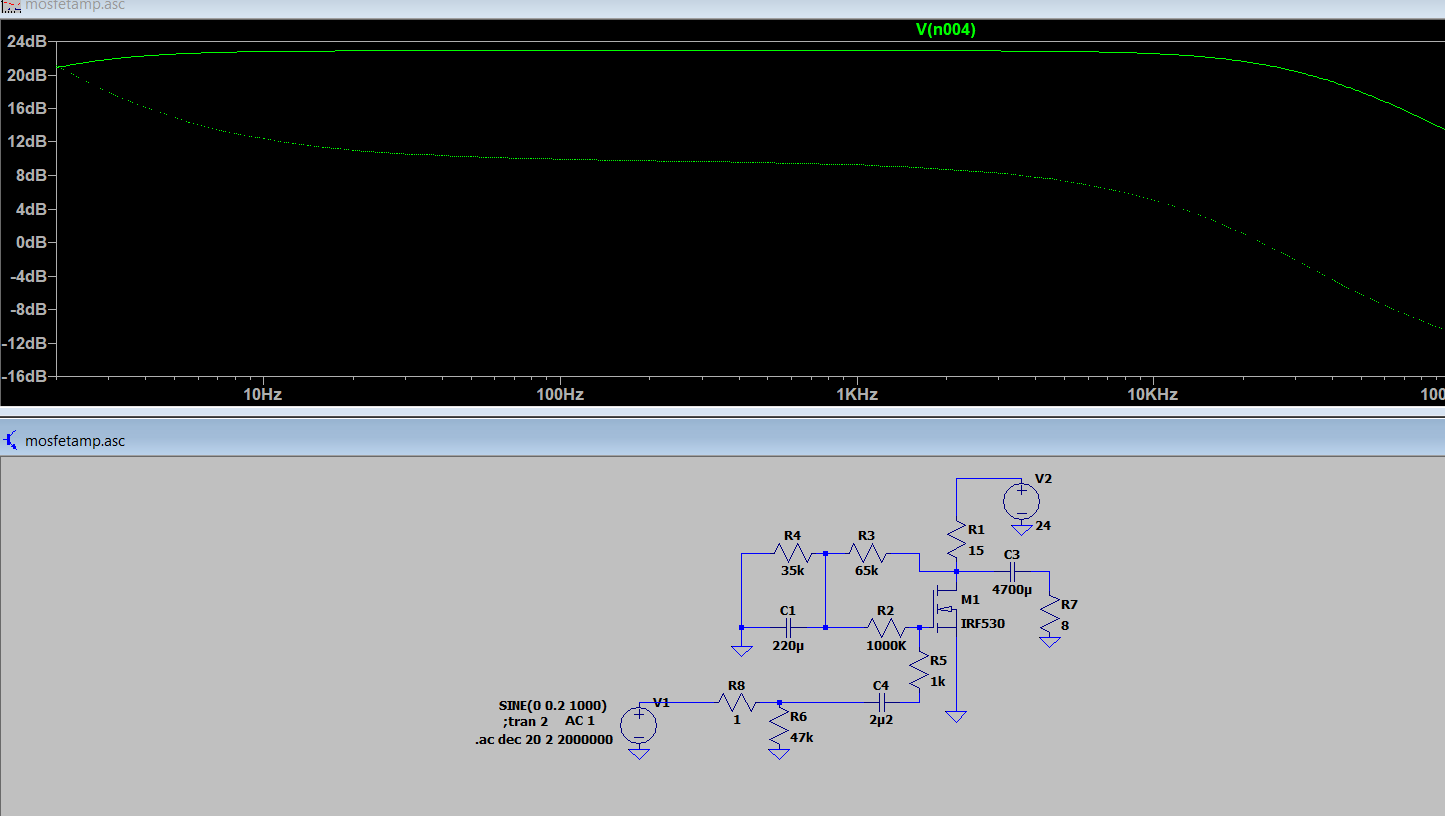The width and height of the screenshot is (1445, 816).
Task: Click the 1k value of R5
Action: tap(938, 680)
